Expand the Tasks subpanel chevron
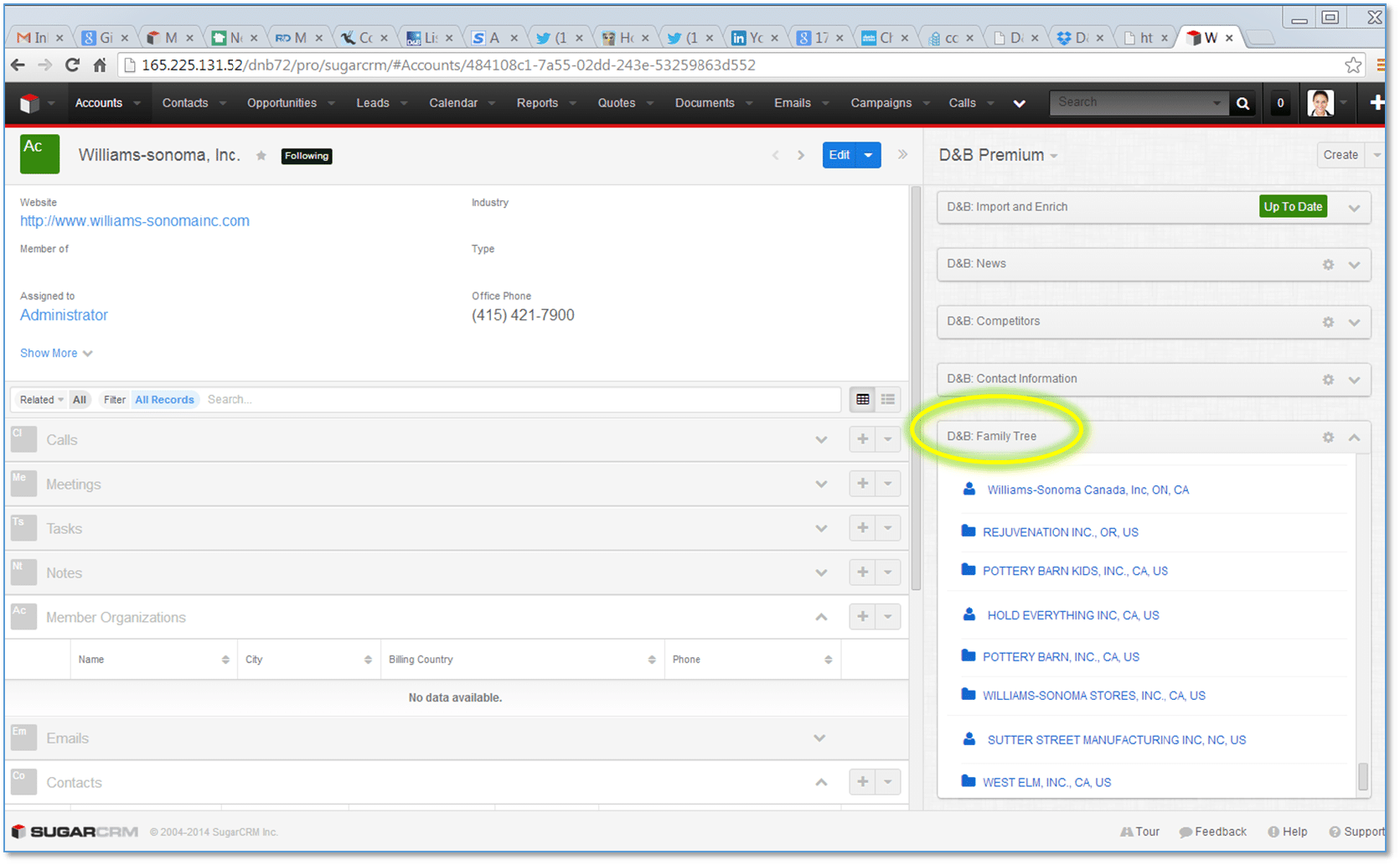 tap(821, 529)
